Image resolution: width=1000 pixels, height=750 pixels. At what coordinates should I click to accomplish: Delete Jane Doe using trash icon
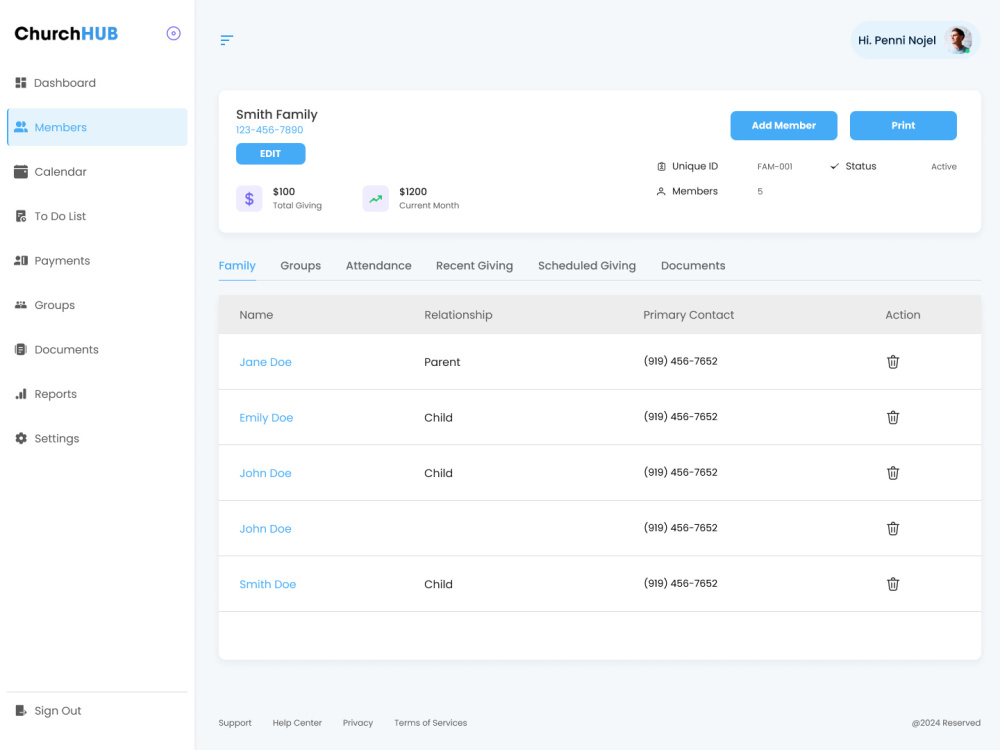pyautogui.click(x=893, y=362)
